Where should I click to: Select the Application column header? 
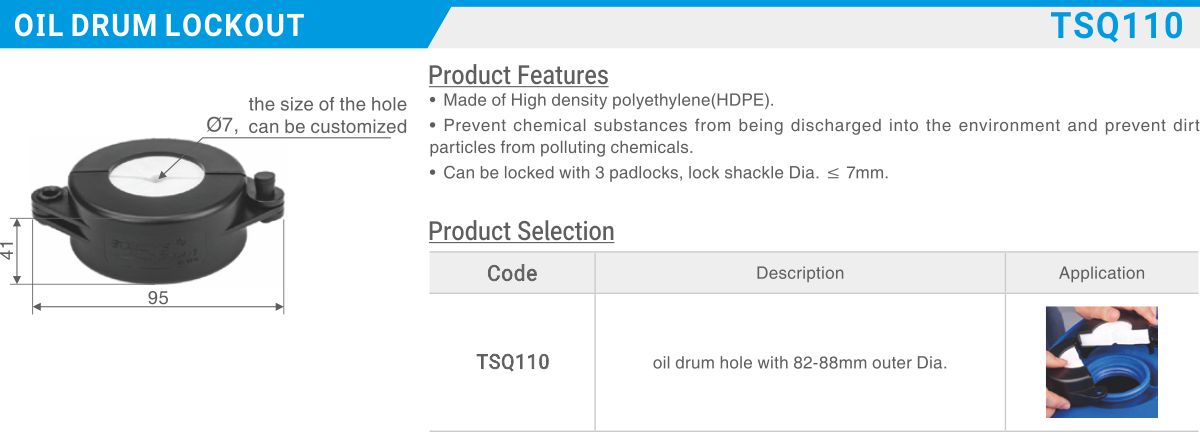pos(1102,273)
